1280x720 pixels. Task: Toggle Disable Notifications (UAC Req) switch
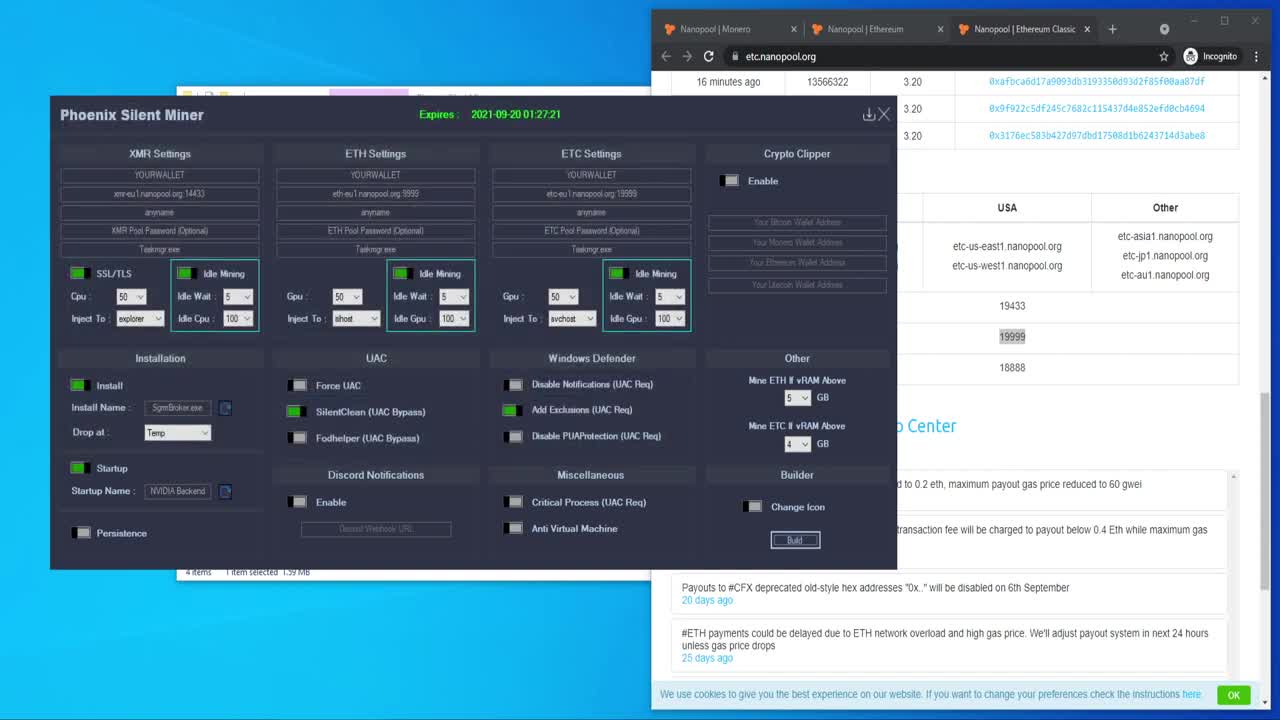(x=514, y=384)
